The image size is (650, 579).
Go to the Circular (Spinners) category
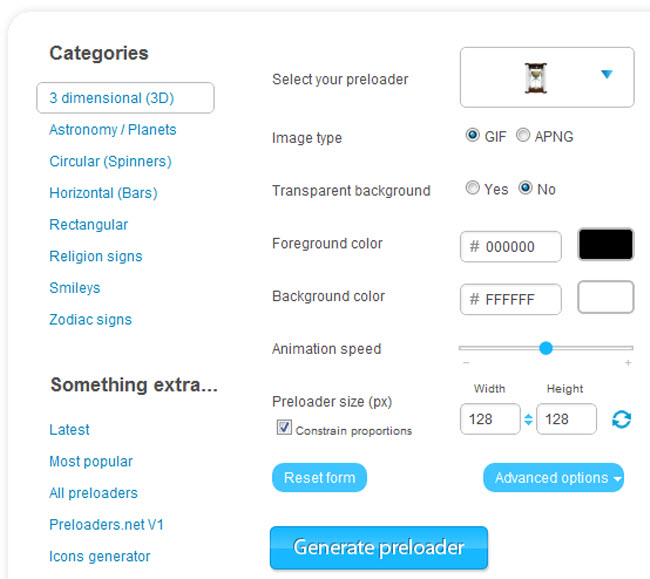[110, 161]
